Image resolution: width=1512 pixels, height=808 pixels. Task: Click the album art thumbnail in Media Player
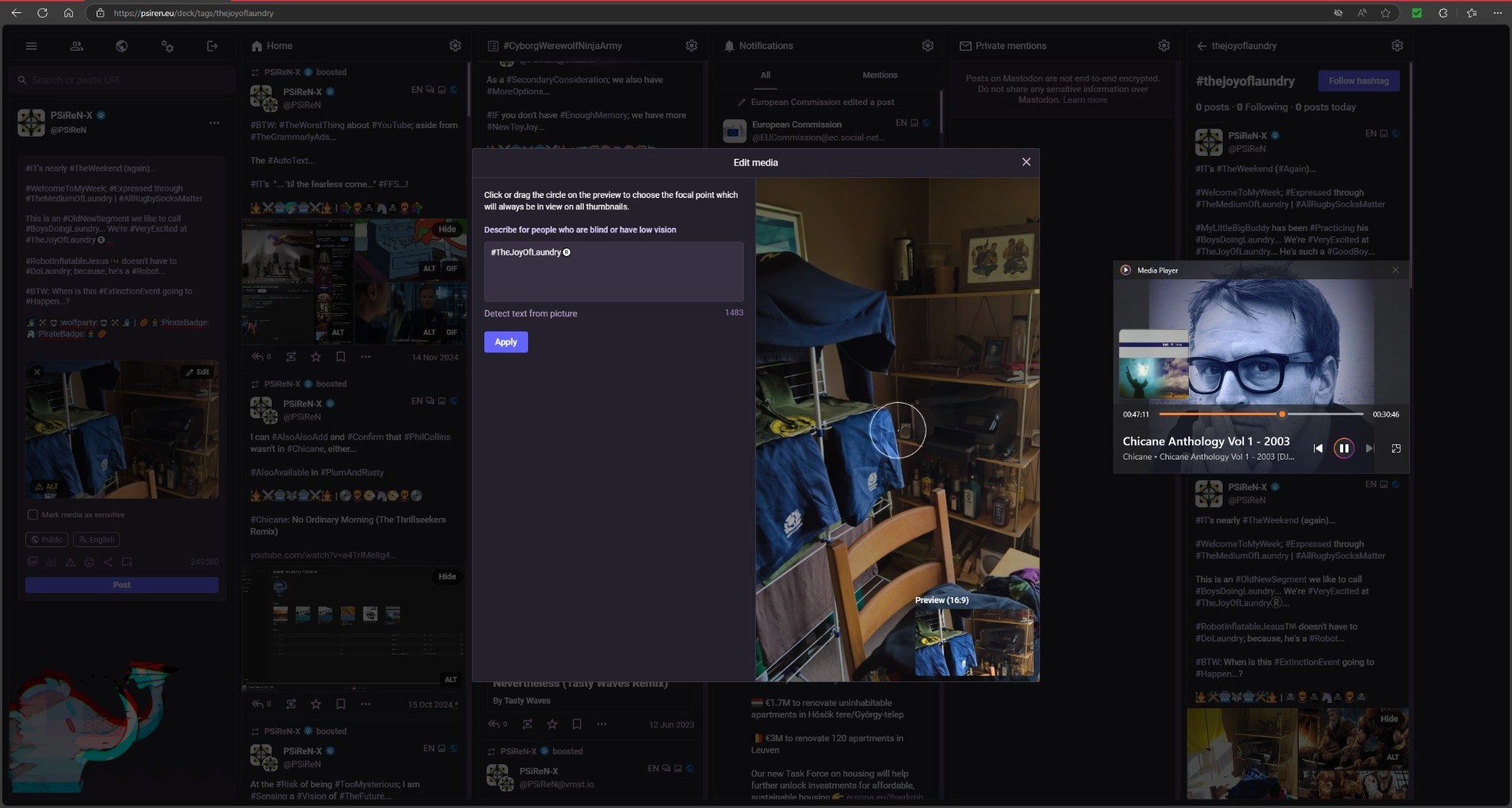[1154, 364]
